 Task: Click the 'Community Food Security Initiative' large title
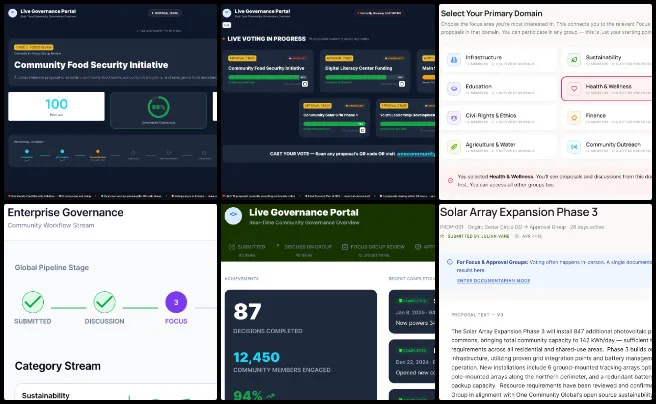[91, 65]
